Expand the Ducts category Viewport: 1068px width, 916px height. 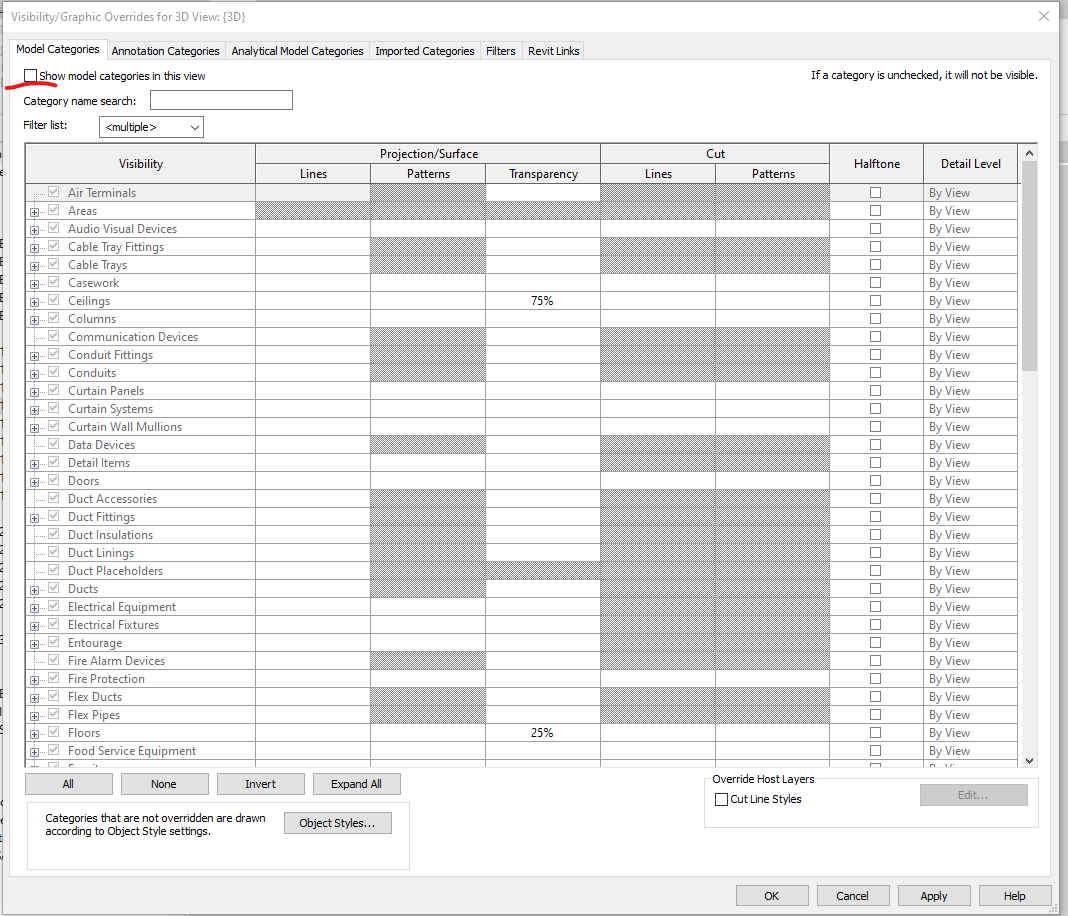tap(33, 588)
